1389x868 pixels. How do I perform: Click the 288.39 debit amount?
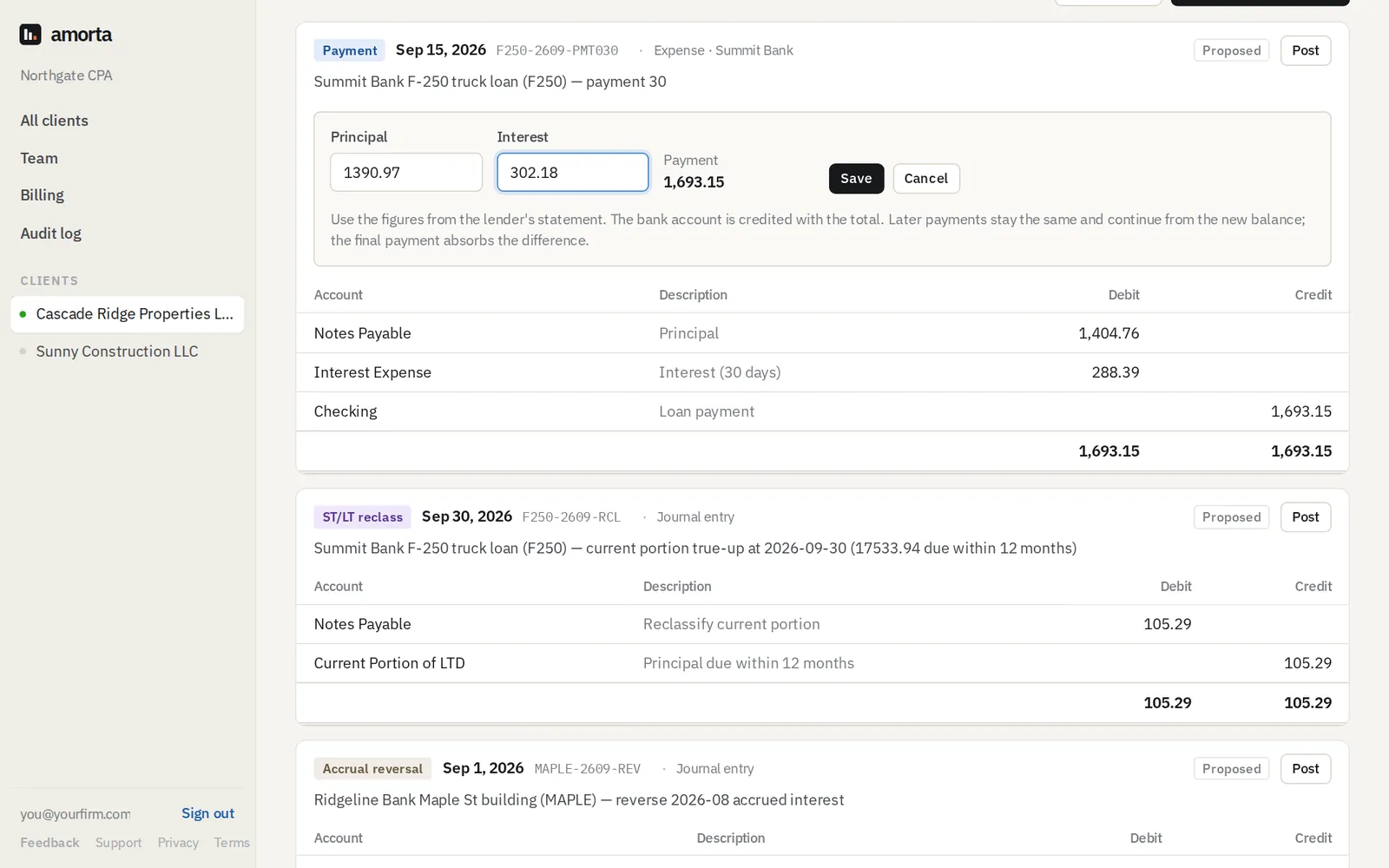[1116, 372]
